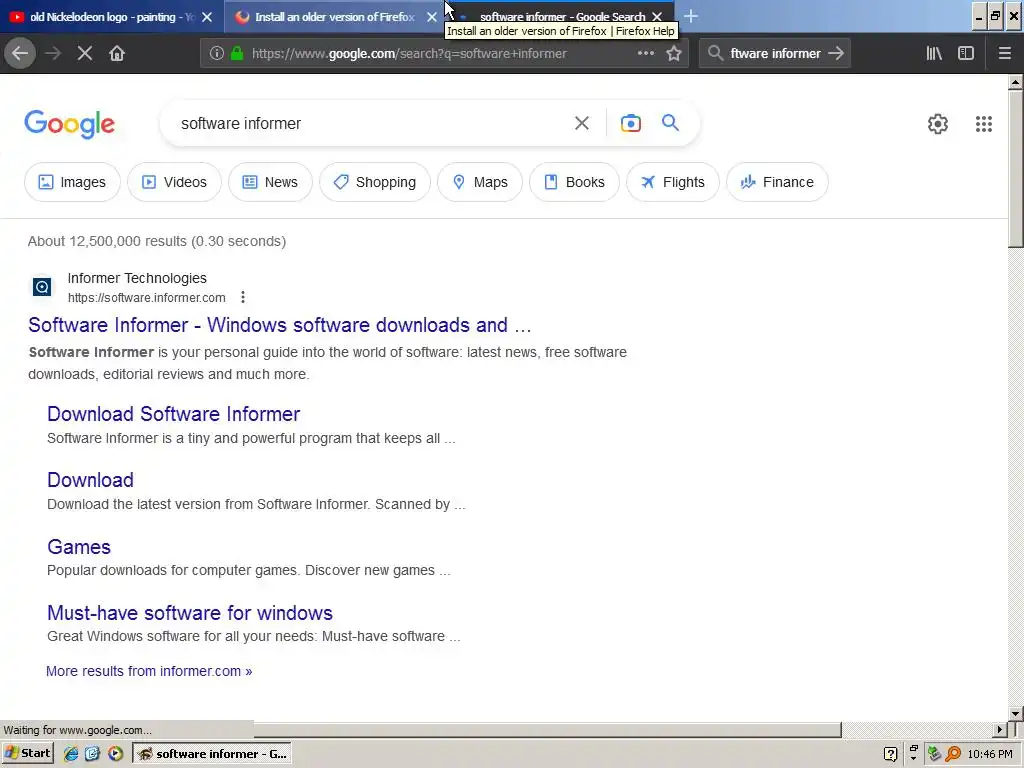Click the https://software.informer.com URL text
The width and height of the screenshot is (1024, 768).
(x=147, y=298)
